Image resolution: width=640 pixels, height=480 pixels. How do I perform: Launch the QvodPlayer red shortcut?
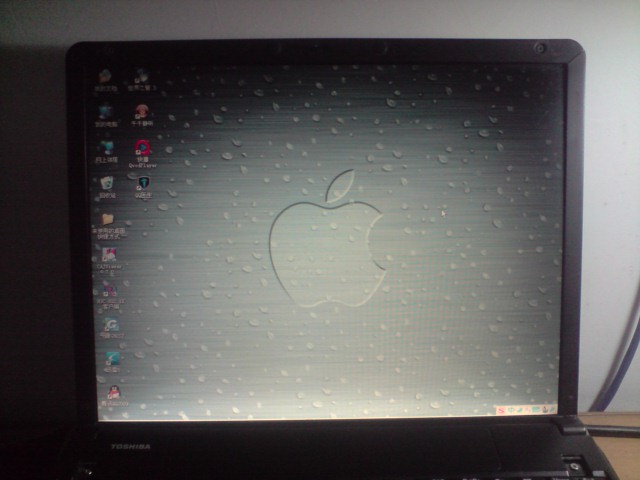point(142,153)
